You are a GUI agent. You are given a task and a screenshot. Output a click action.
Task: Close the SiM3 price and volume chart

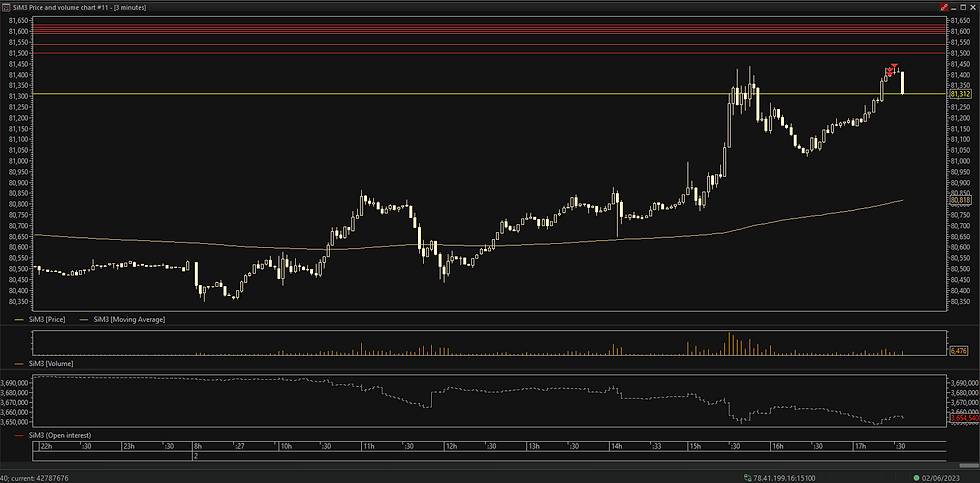(972, 6)
